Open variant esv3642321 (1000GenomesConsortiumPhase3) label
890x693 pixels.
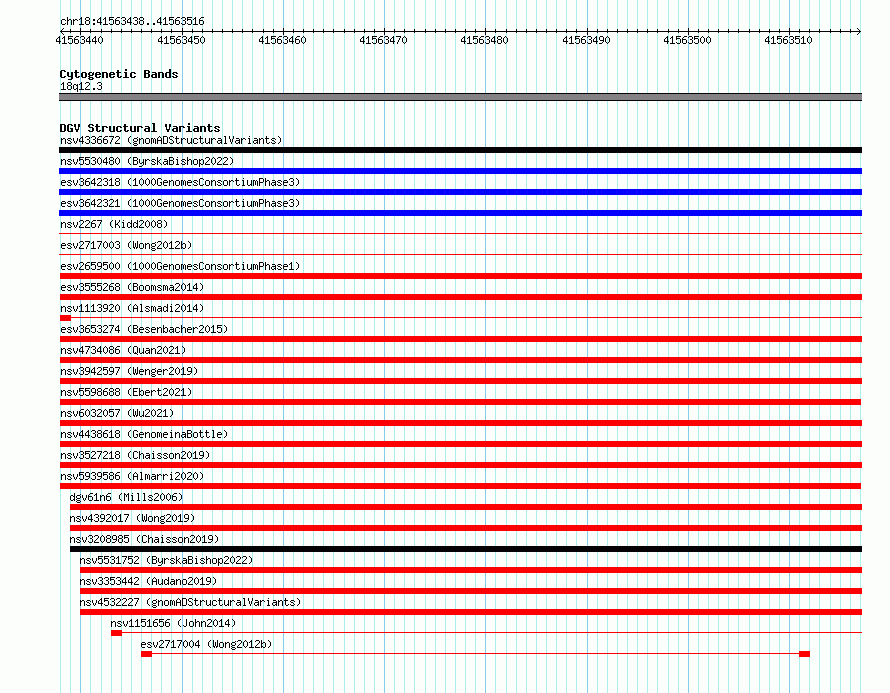(180, 203)
